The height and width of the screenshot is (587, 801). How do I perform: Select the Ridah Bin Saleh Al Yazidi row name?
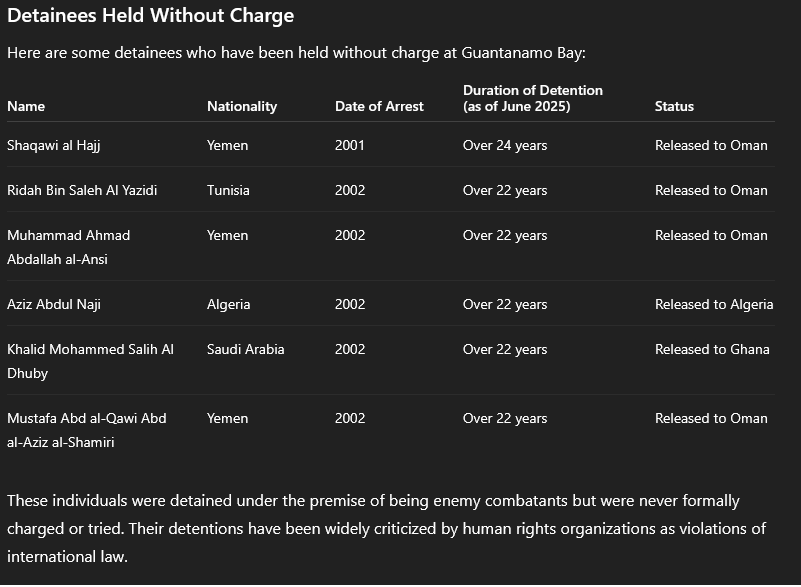click(x=82, y=190)
